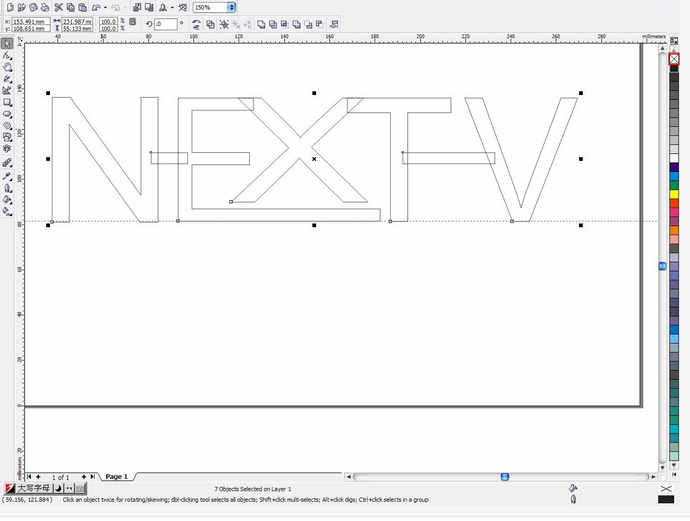Pick the green swatch in color palette

coord(674,185)
